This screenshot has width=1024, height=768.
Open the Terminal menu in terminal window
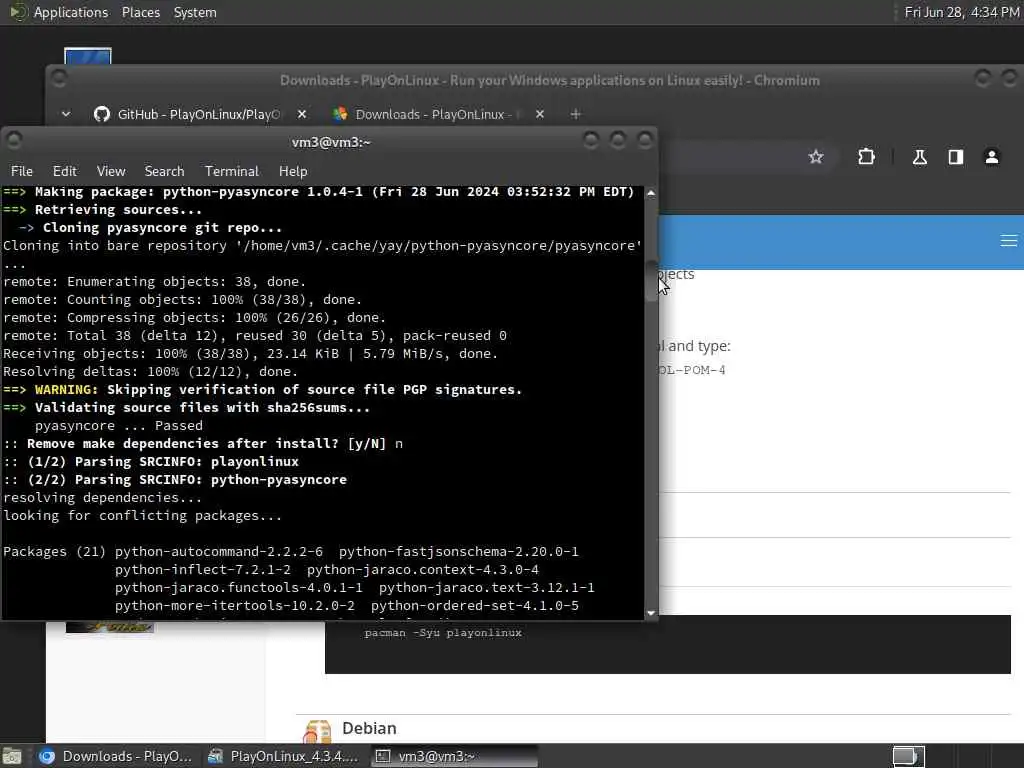click(x=231, y=171)
